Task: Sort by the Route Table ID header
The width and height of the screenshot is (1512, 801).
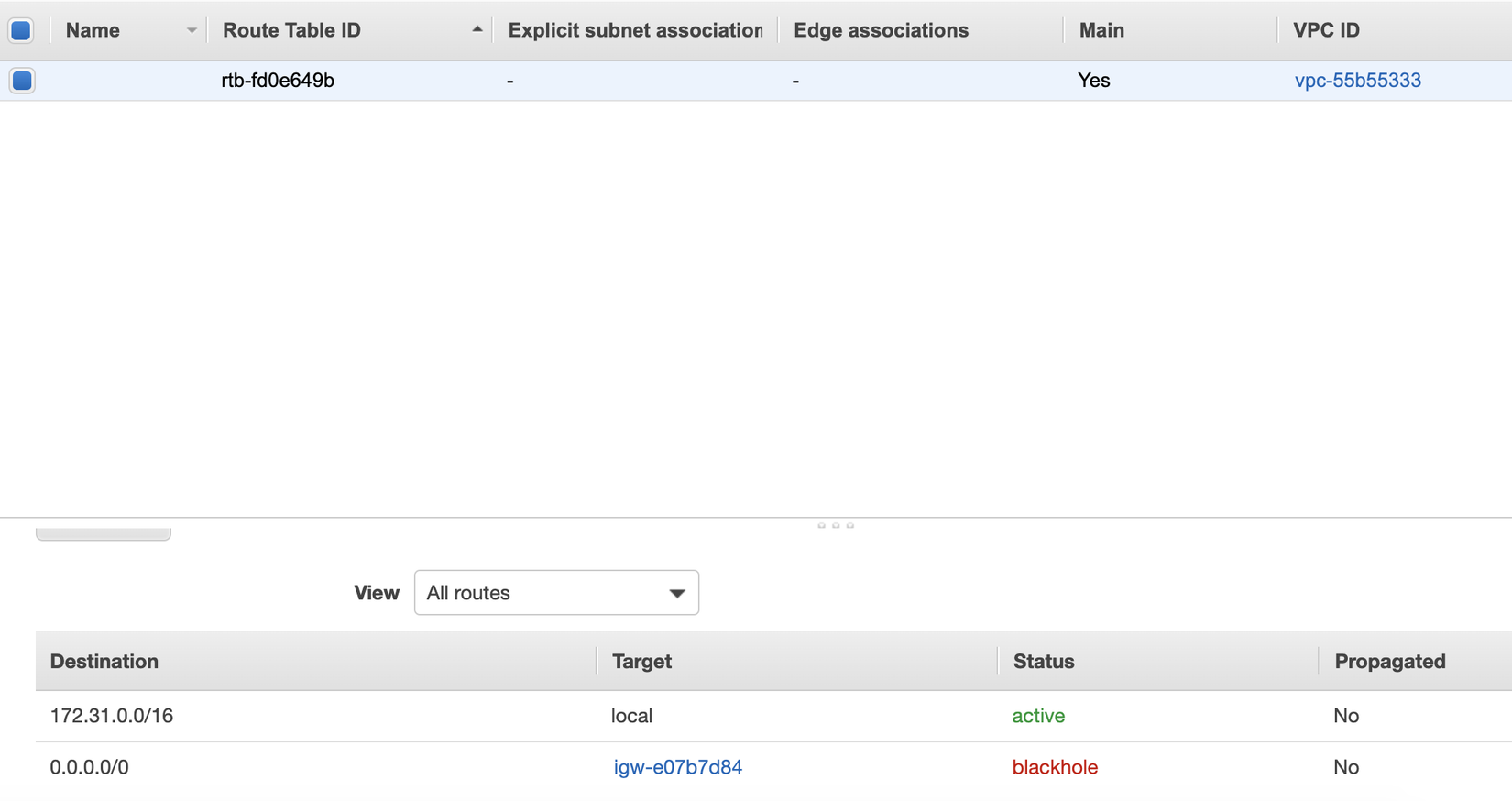Action: (x=291, y=30)
